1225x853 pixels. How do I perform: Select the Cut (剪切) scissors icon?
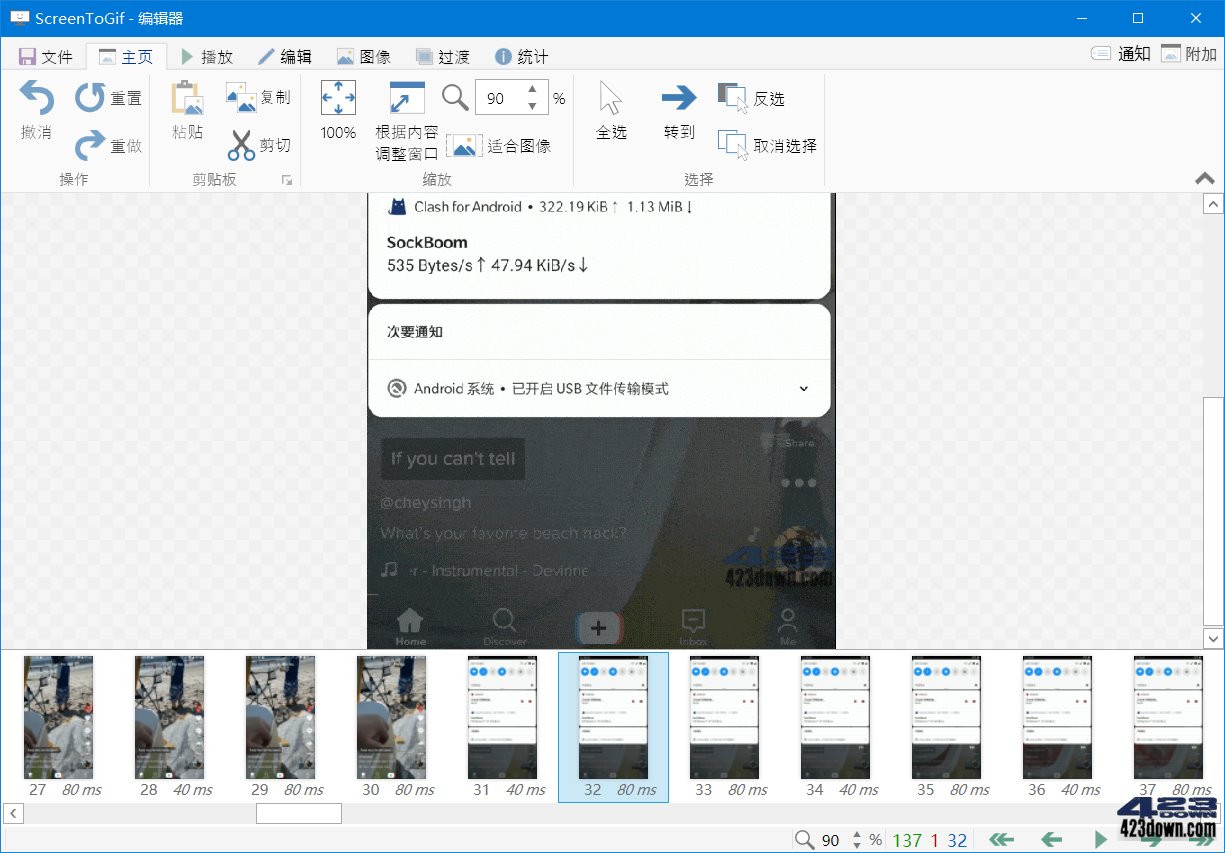pyautogui.click(x=241, y=145)
